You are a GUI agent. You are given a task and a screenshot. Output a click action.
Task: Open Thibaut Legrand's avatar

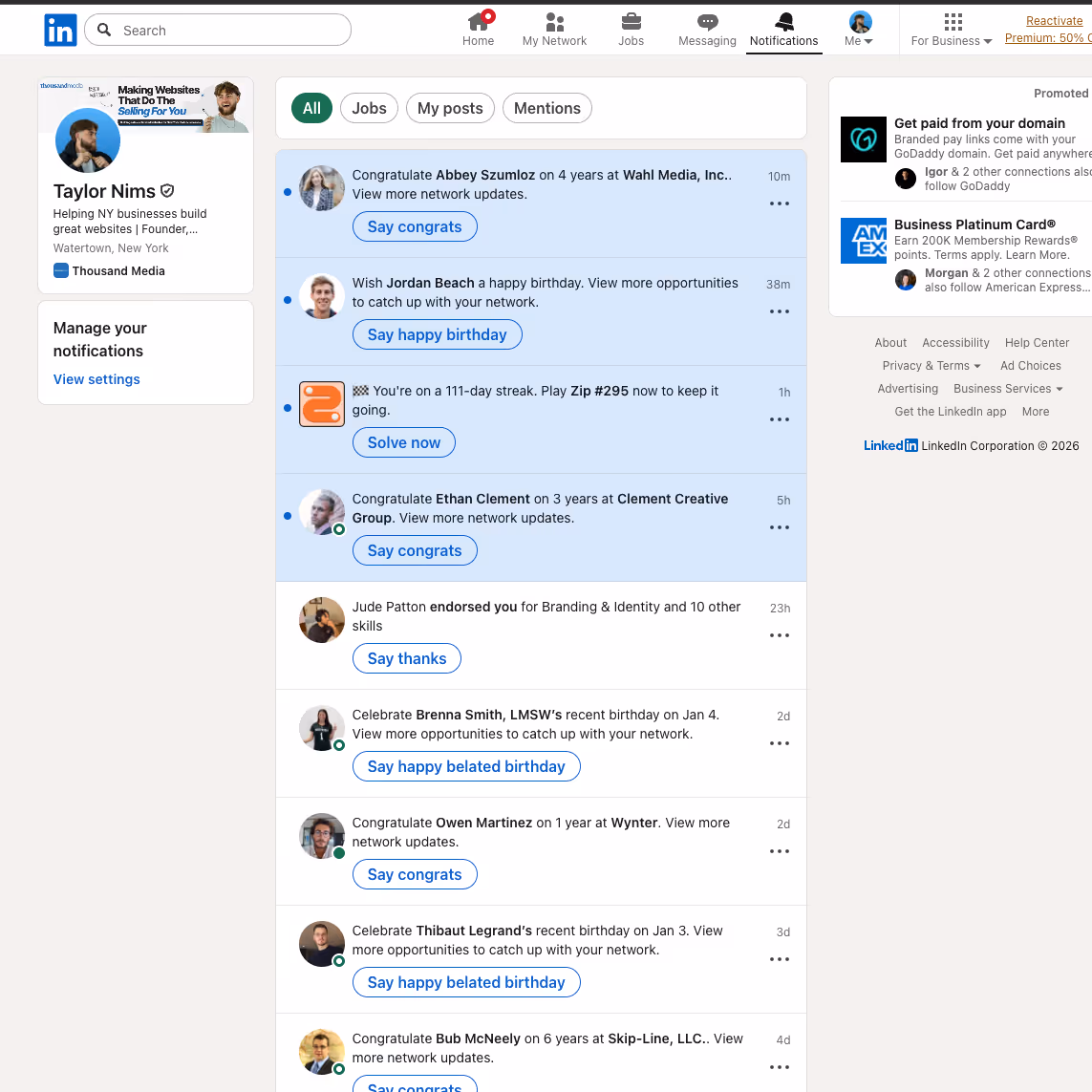point(322,944)
